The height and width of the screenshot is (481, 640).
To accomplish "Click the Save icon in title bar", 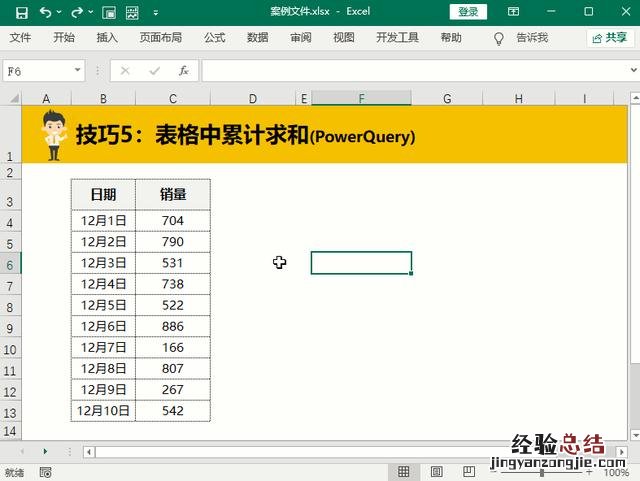I will tap(22, 12).
